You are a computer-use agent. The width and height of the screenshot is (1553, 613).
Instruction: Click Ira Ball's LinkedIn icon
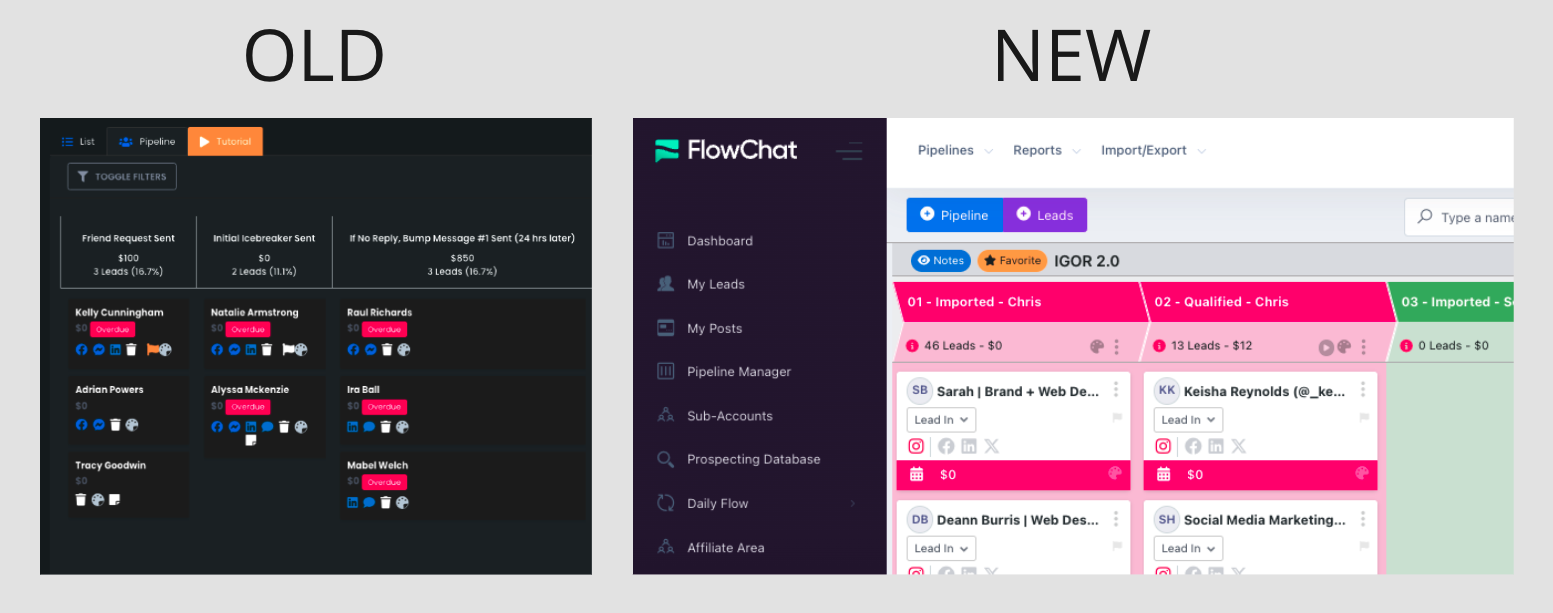tap(353, 427)
